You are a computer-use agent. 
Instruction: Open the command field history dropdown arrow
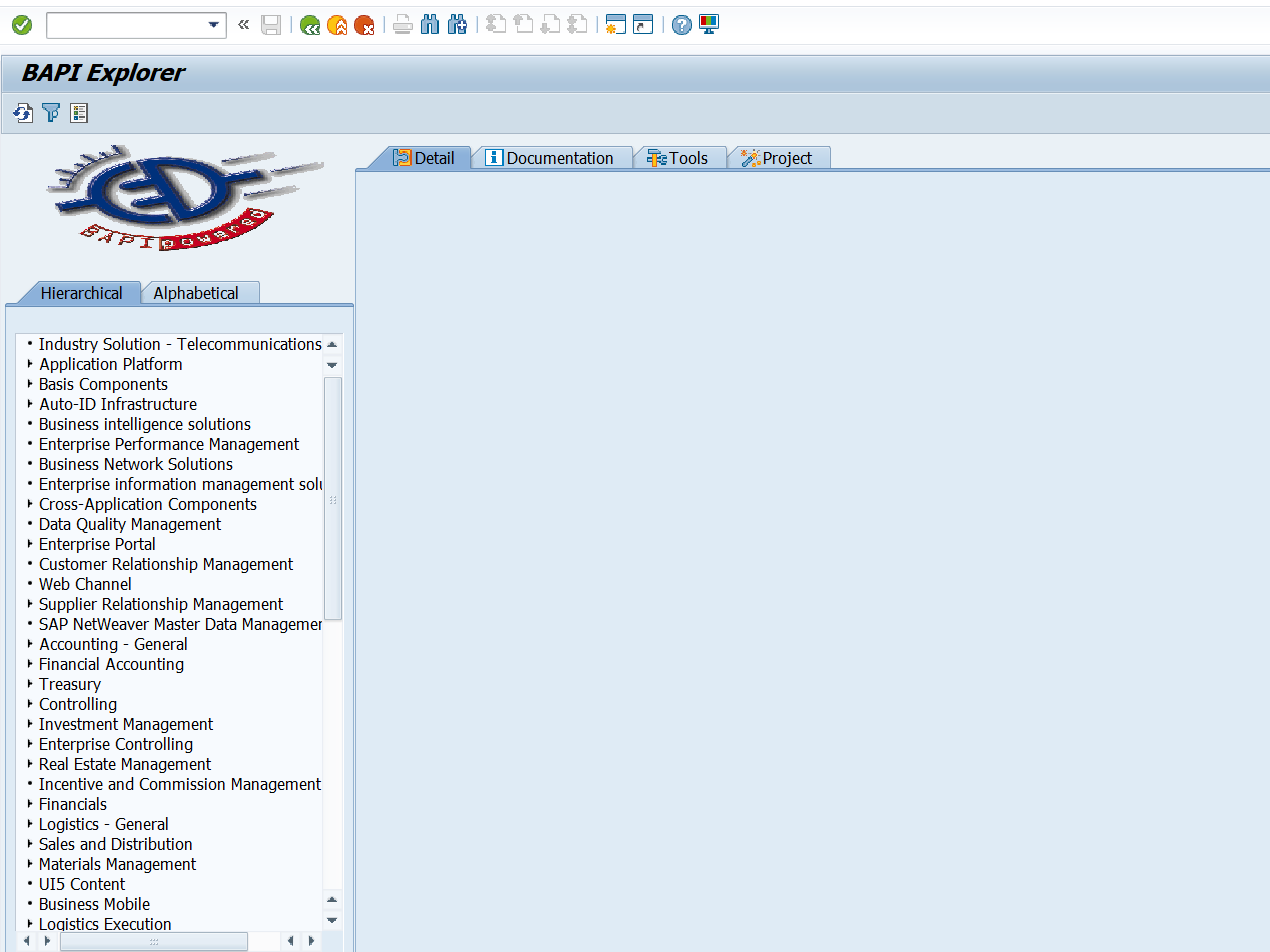click(215, 25)
